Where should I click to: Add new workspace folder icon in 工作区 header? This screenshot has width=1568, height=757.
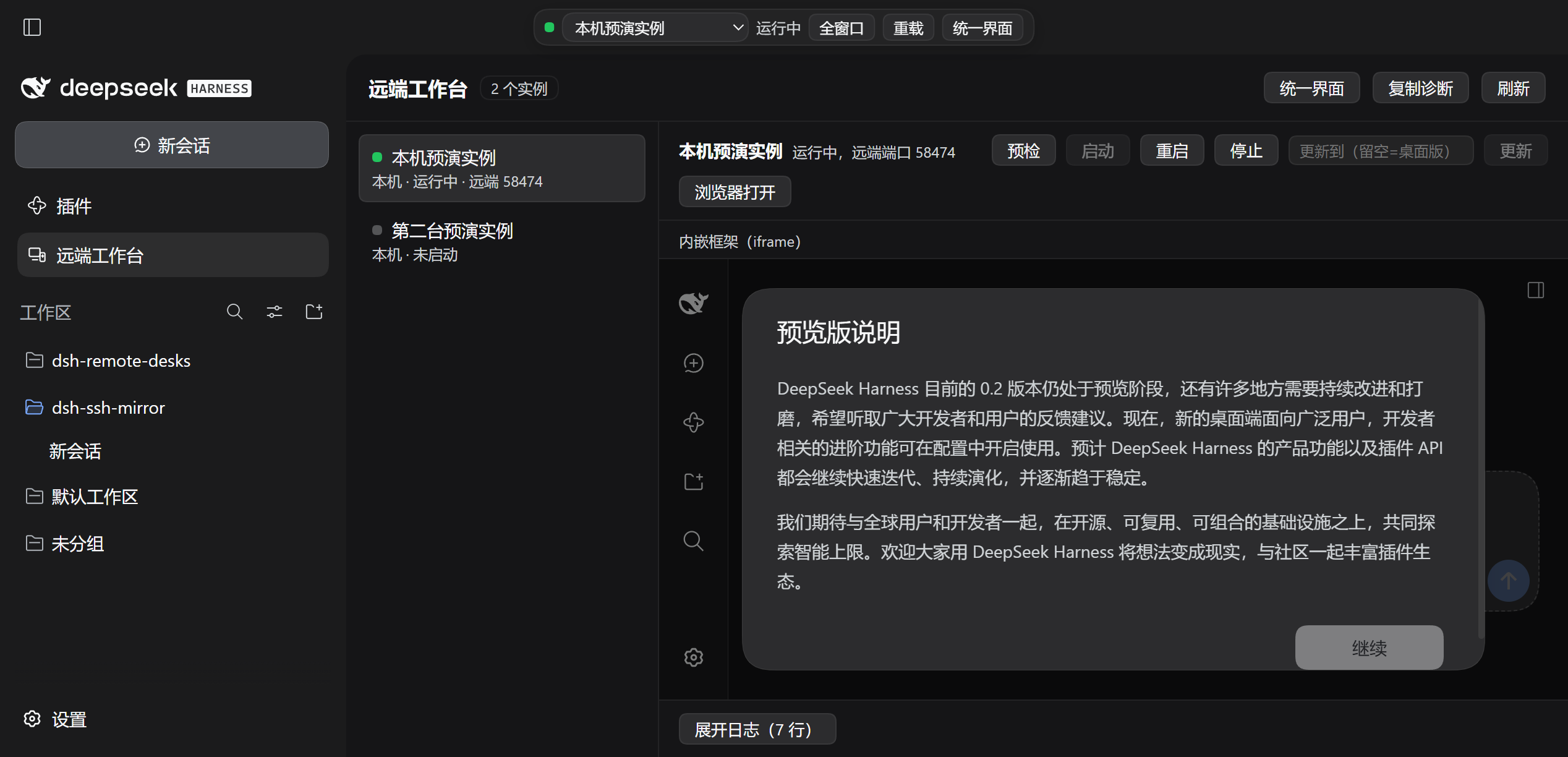[314, 312]
